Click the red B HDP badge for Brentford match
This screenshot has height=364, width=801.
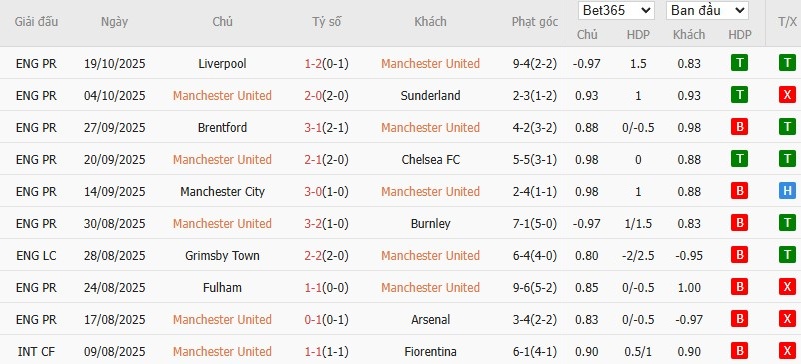739,128
